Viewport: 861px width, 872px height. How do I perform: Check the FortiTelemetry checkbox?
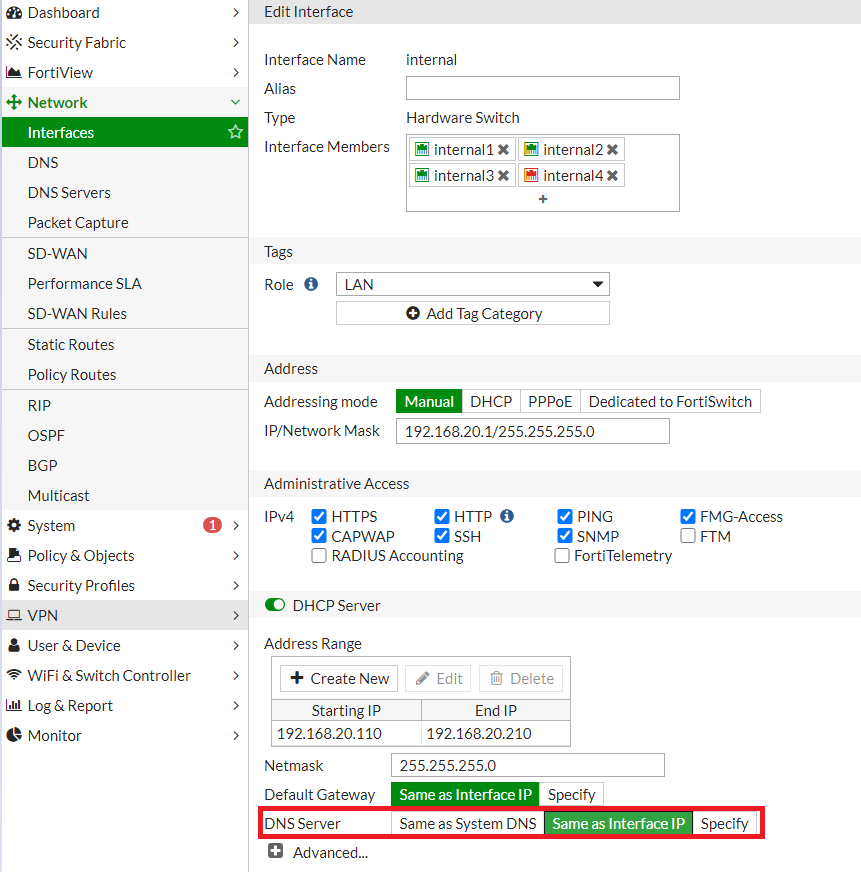562,556
